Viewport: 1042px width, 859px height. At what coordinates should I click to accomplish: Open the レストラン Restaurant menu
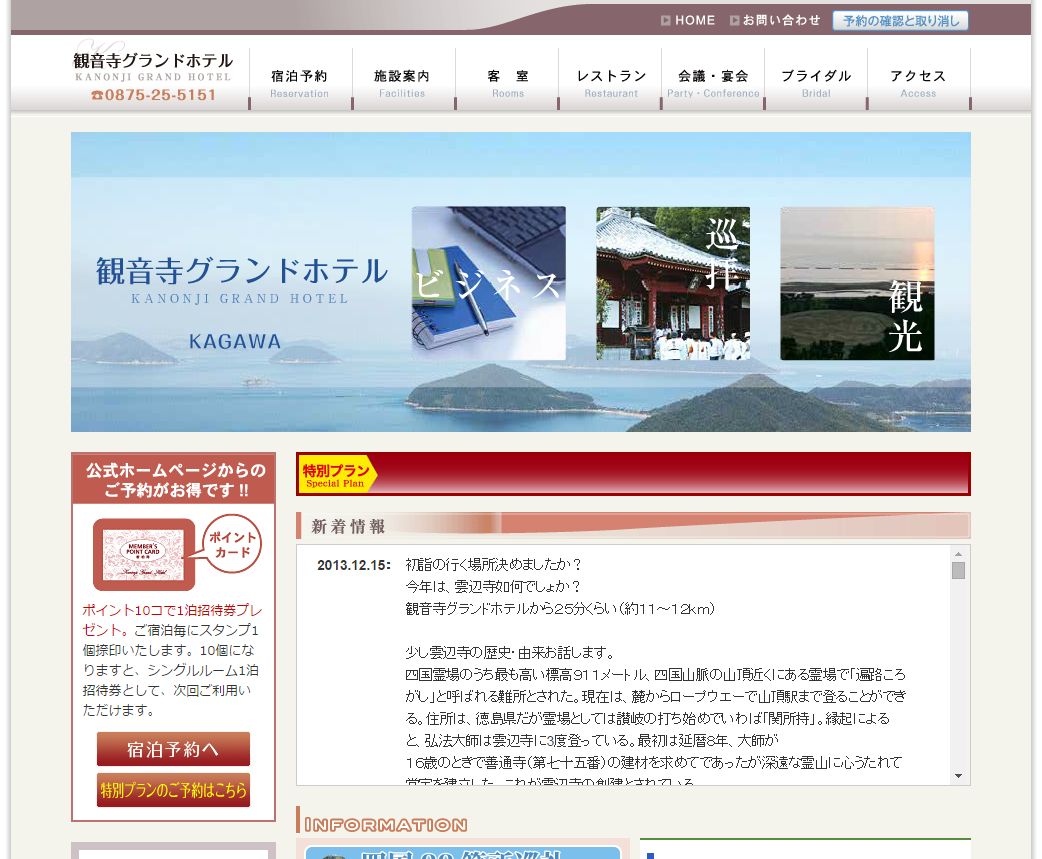611,84
